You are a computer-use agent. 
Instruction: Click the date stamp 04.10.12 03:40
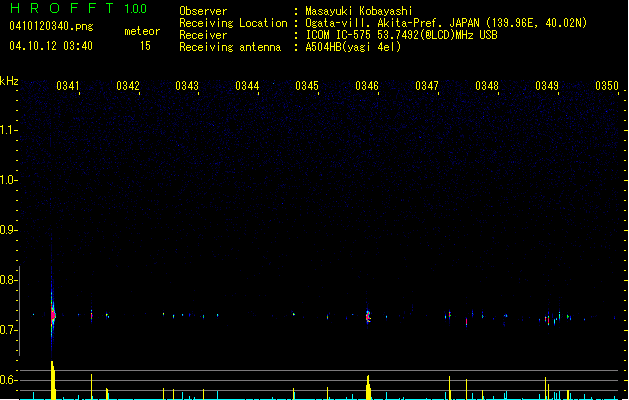(x=51, y=46)
